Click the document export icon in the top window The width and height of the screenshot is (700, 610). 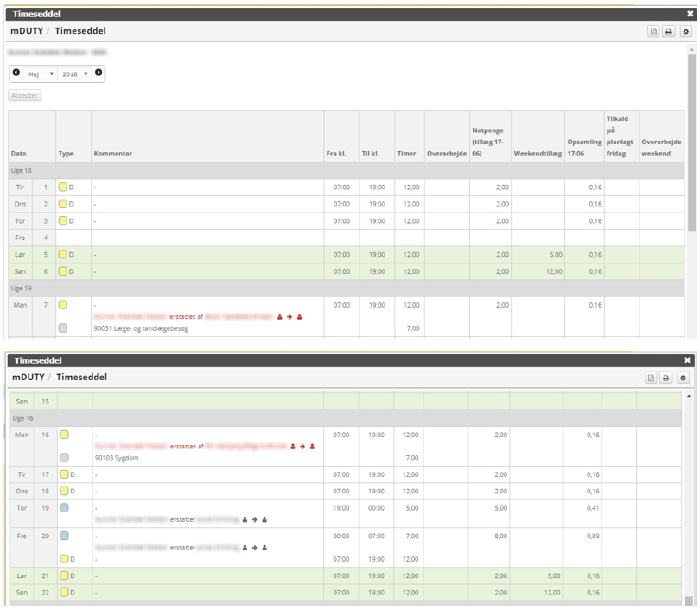[x=654, y=32]
